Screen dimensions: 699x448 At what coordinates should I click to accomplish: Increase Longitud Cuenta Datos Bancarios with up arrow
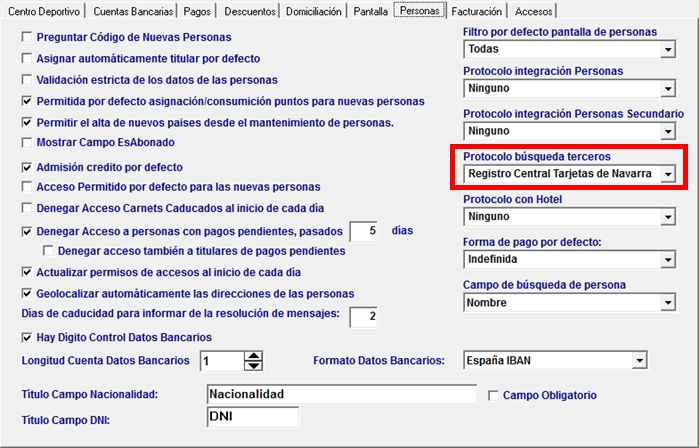pyautogui.click(x=254, y=356)
